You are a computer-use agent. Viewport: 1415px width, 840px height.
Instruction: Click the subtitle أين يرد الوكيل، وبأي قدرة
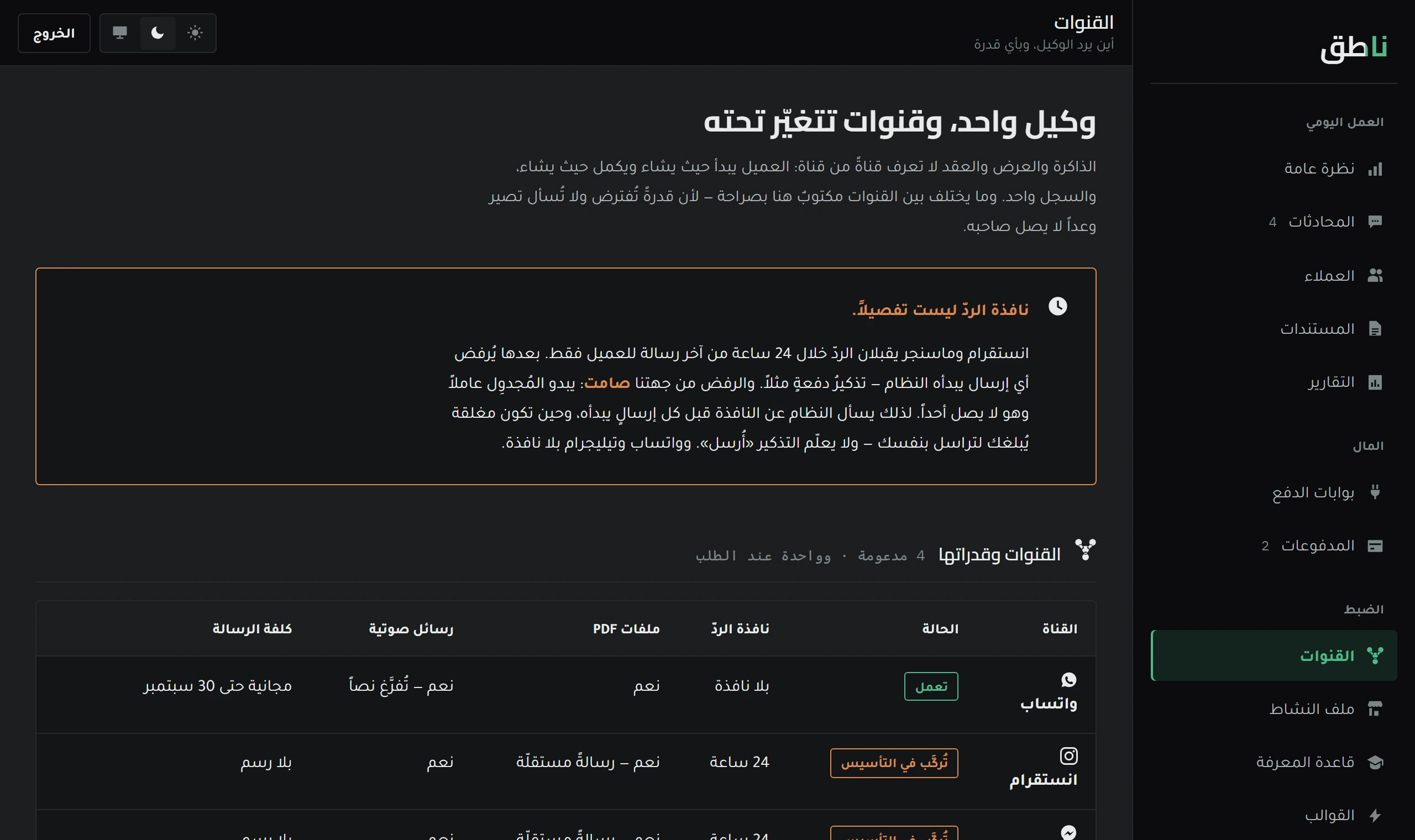coord(1044,44)
